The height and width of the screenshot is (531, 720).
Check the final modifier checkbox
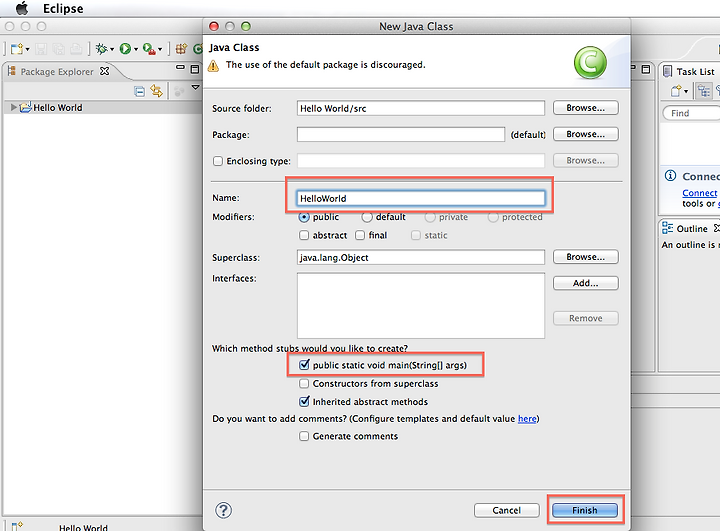pos(360,235)
